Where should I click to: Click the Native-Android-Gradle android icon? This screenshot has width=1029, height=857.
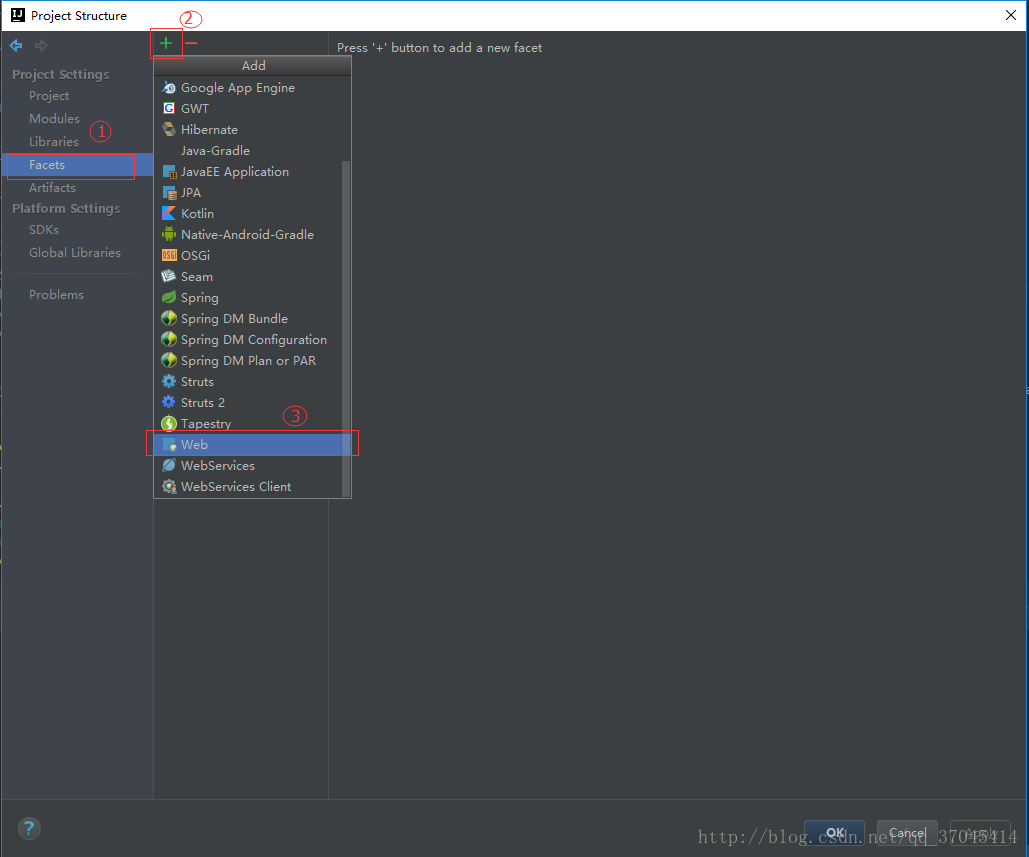tap(169, 234)
